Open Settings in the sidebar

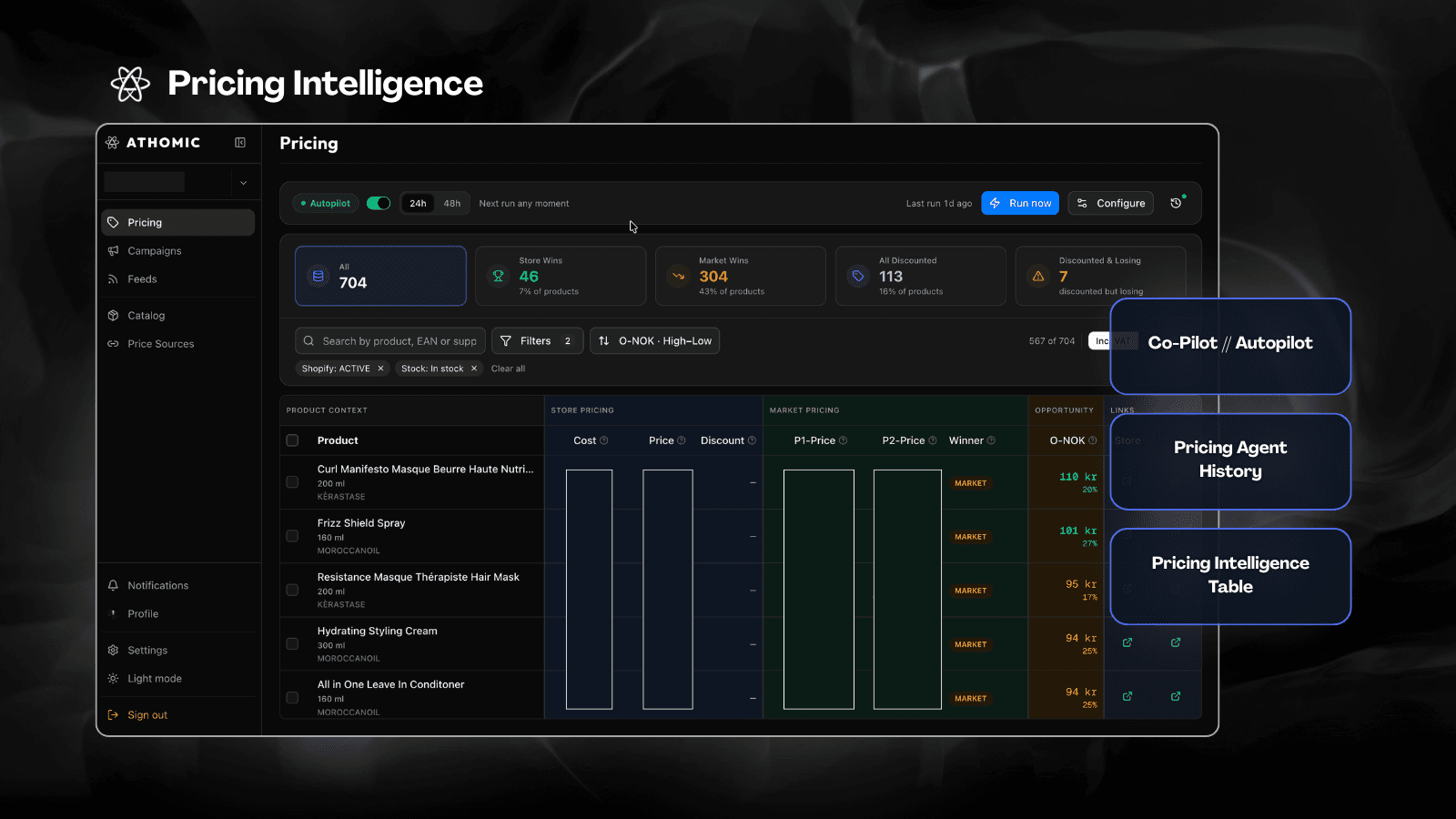pos(178,651)
